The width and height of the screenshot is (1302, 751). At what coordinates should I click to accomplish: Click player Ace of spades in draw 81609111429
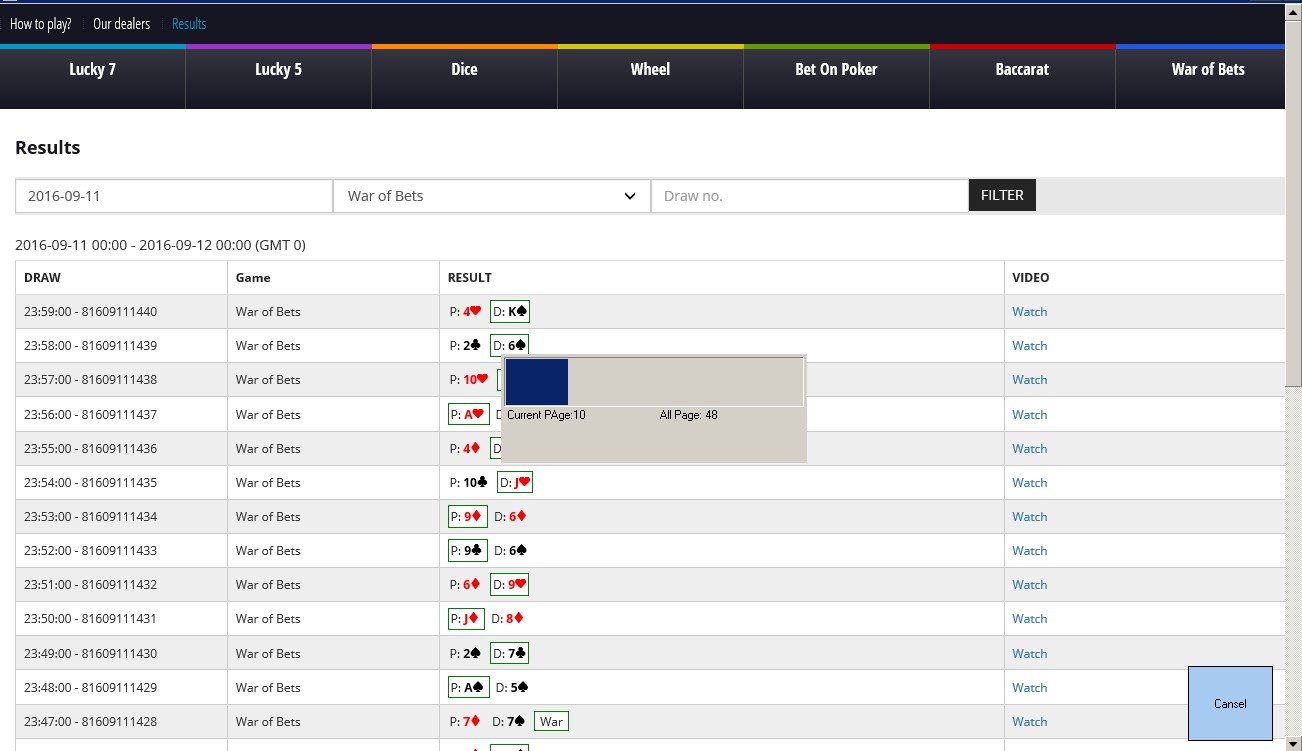point(469,688)
